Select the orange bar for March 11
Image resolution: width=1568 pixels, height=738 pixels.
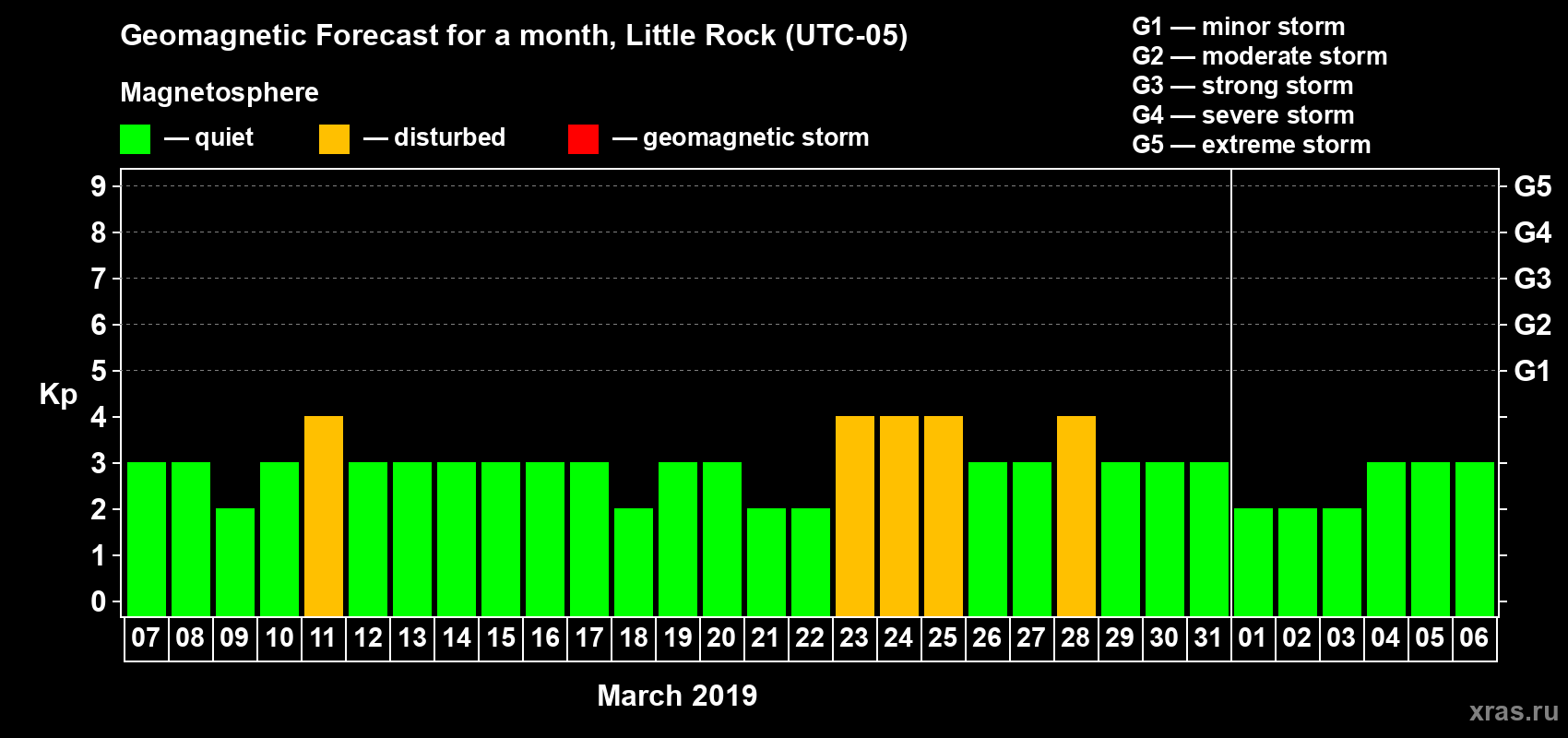pos(324,516)
